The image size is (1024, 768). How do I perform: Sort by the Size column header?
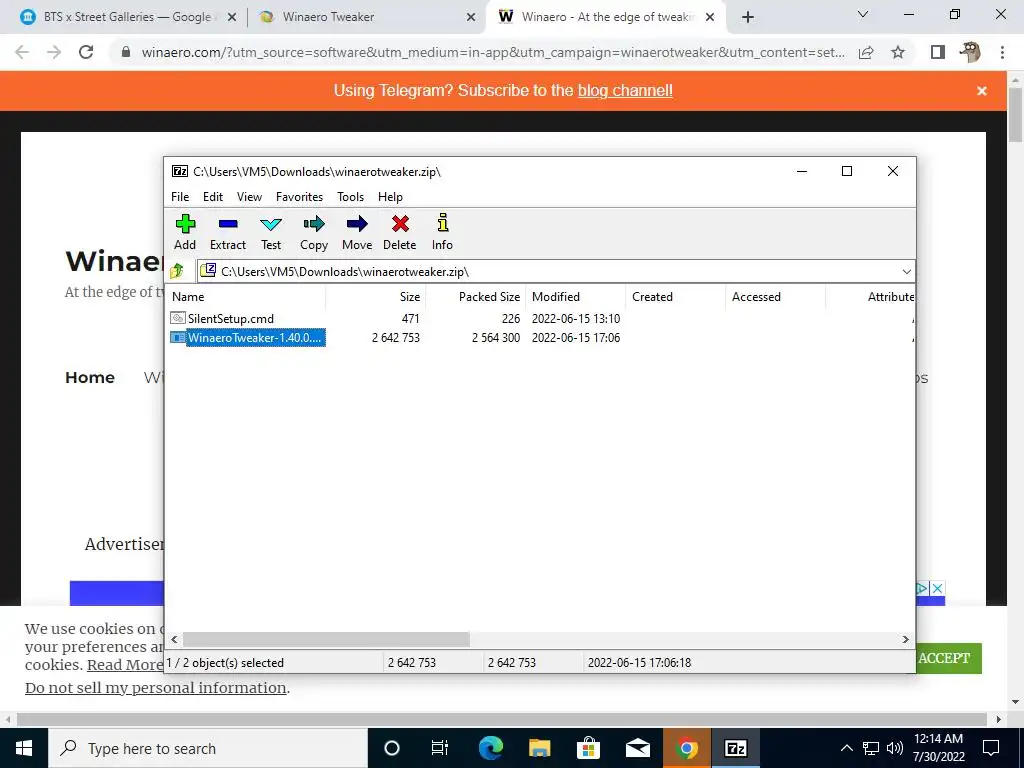(376, 296)
